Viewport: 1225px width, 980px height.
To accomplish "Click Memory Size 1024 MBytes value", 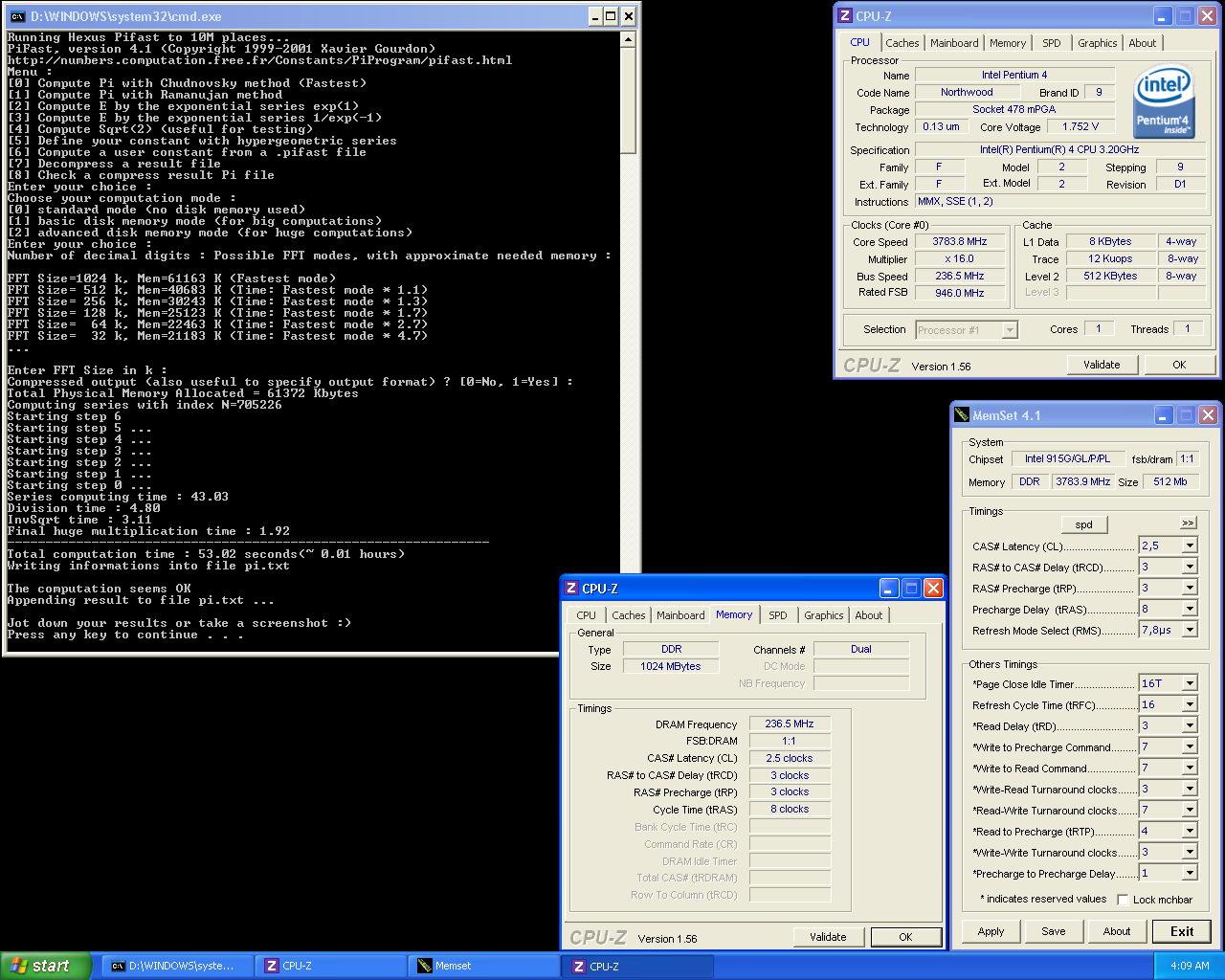I will [x=671, y=666].
